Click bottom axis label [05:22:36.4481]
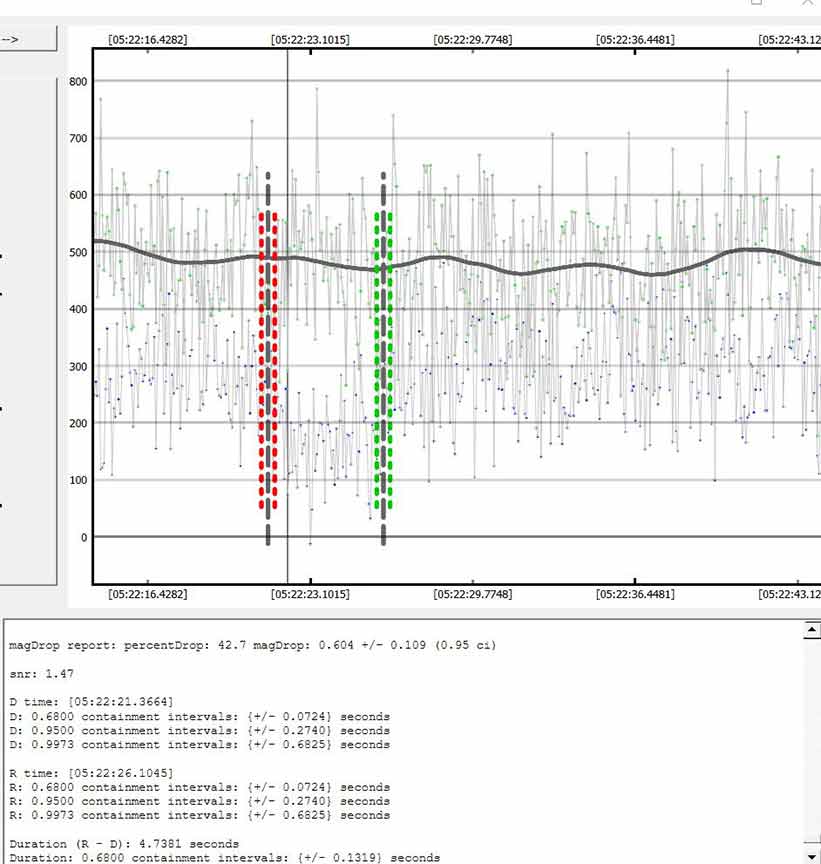This screenshot has height=864, width=821. 635,594
